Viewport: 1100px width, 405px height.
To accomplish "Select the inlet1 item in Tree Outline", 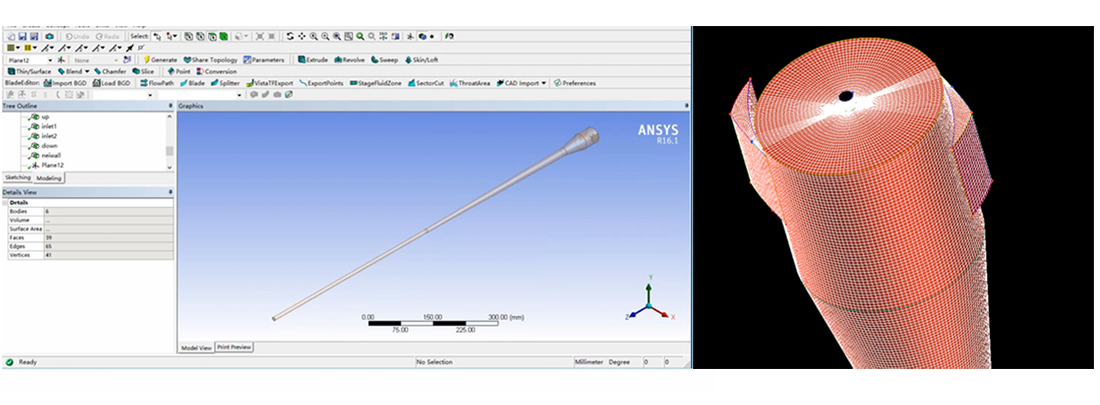I will pos(47,127).
